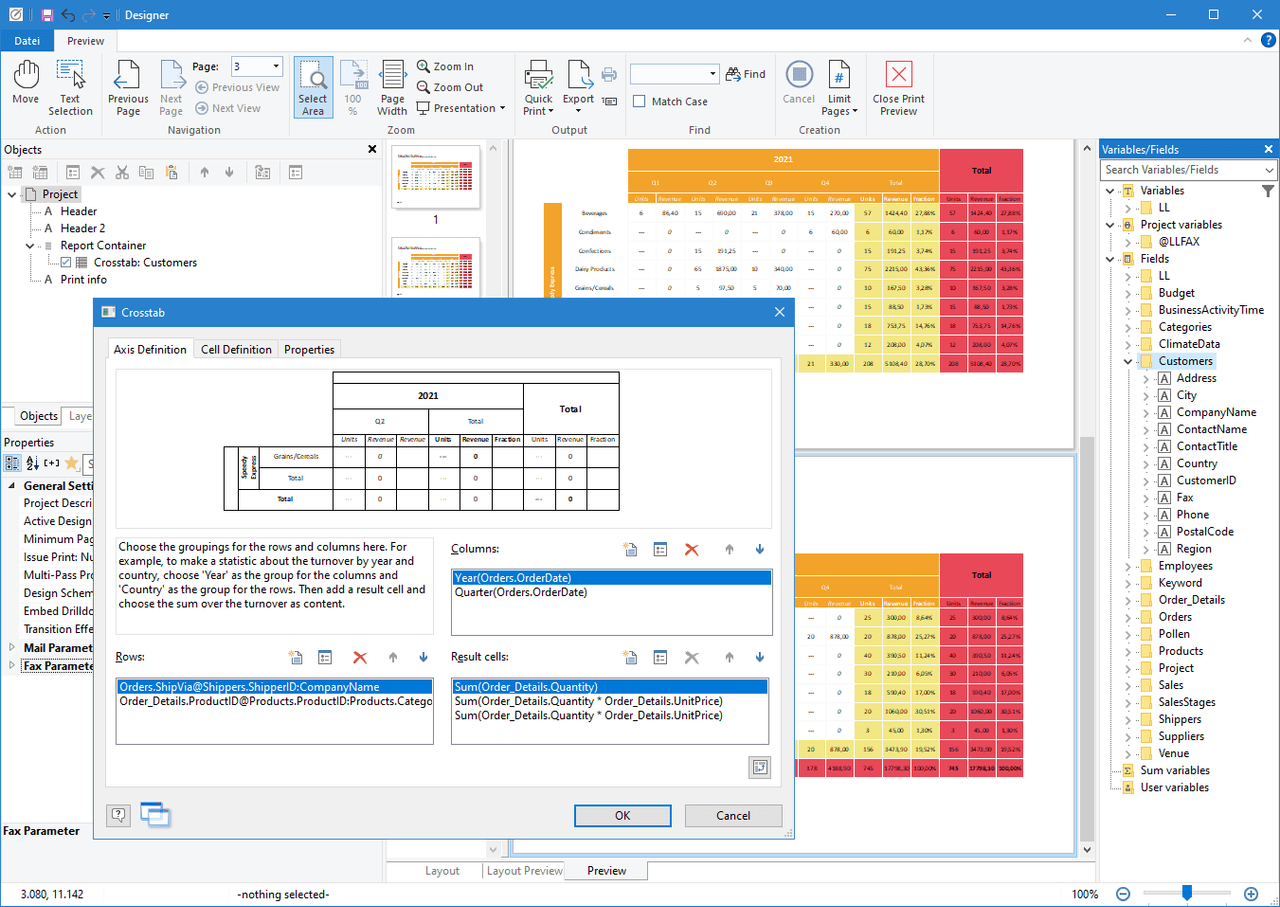Toggle the Select Area zoom tool
The image size is (1280, 907).
313,88
